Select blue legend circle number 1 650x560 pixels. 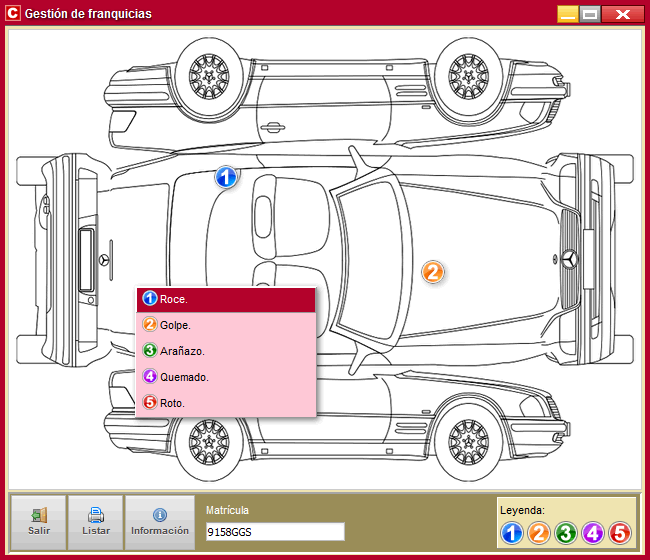click(511, 533)
